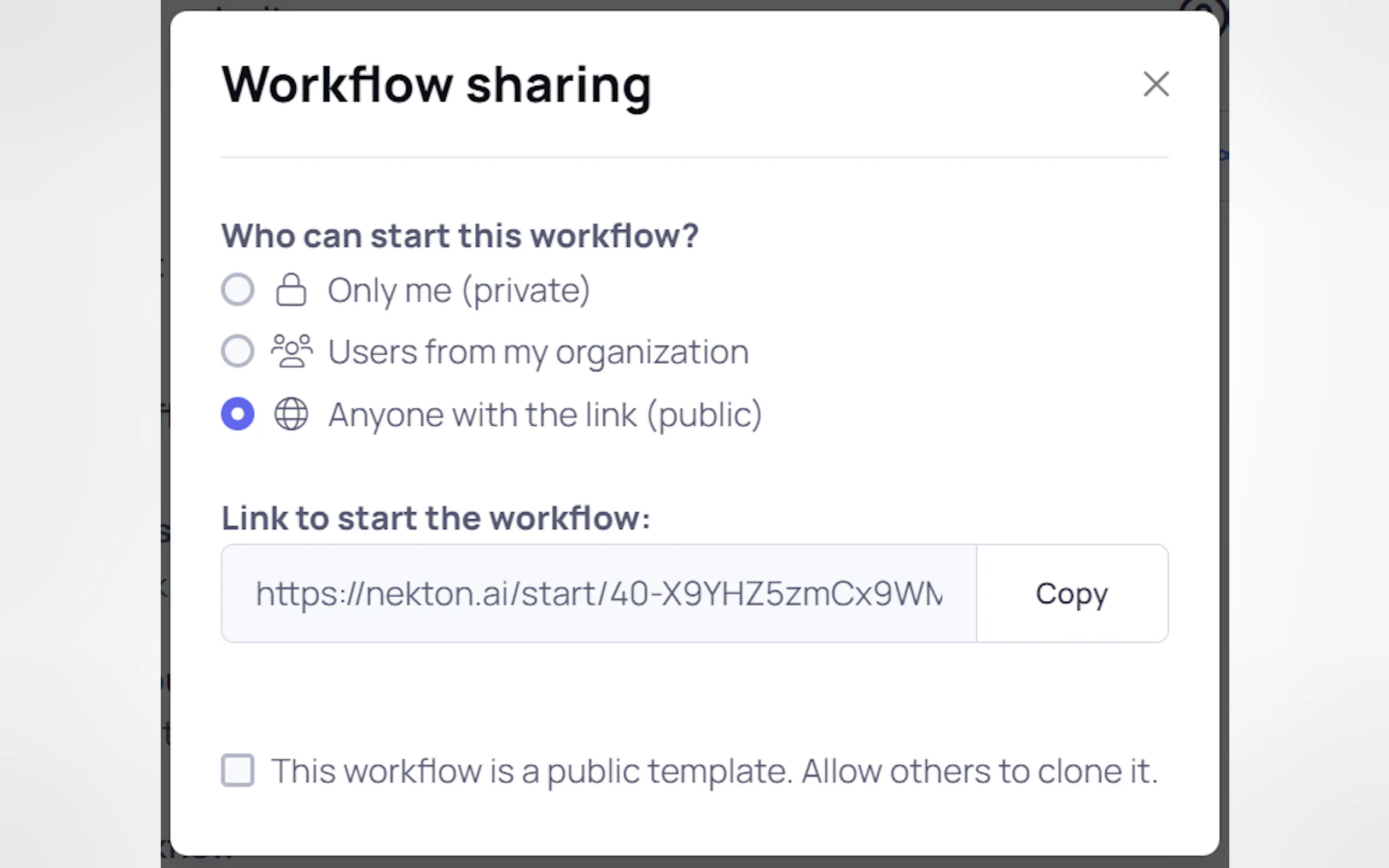Click "Users from my organization" label text
1389x868 pixels.
click(538, 352)
